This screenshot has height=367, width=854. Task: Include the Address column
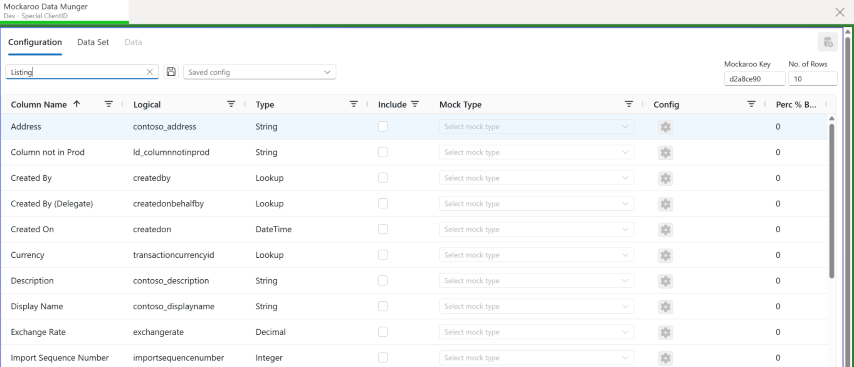click(x=383, y=126)
